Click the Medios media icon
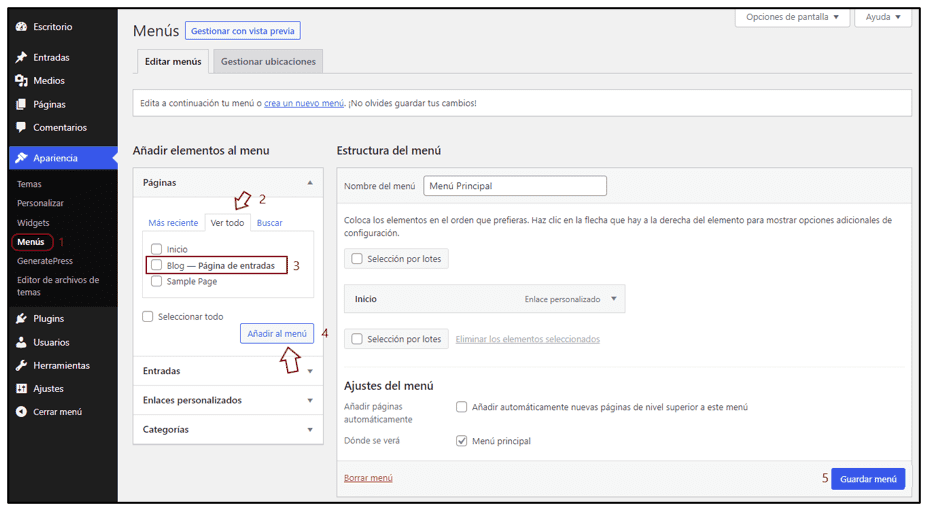Image resolution: width=931 pixels, height=510 pixels. point(21,80)
